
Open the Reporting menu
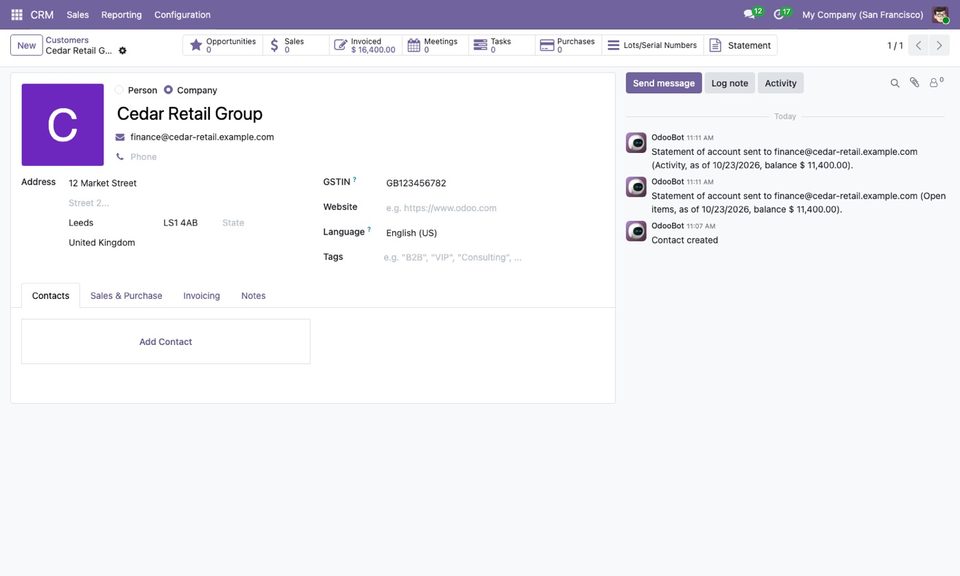pyautogui.click(x=121, y=15)
